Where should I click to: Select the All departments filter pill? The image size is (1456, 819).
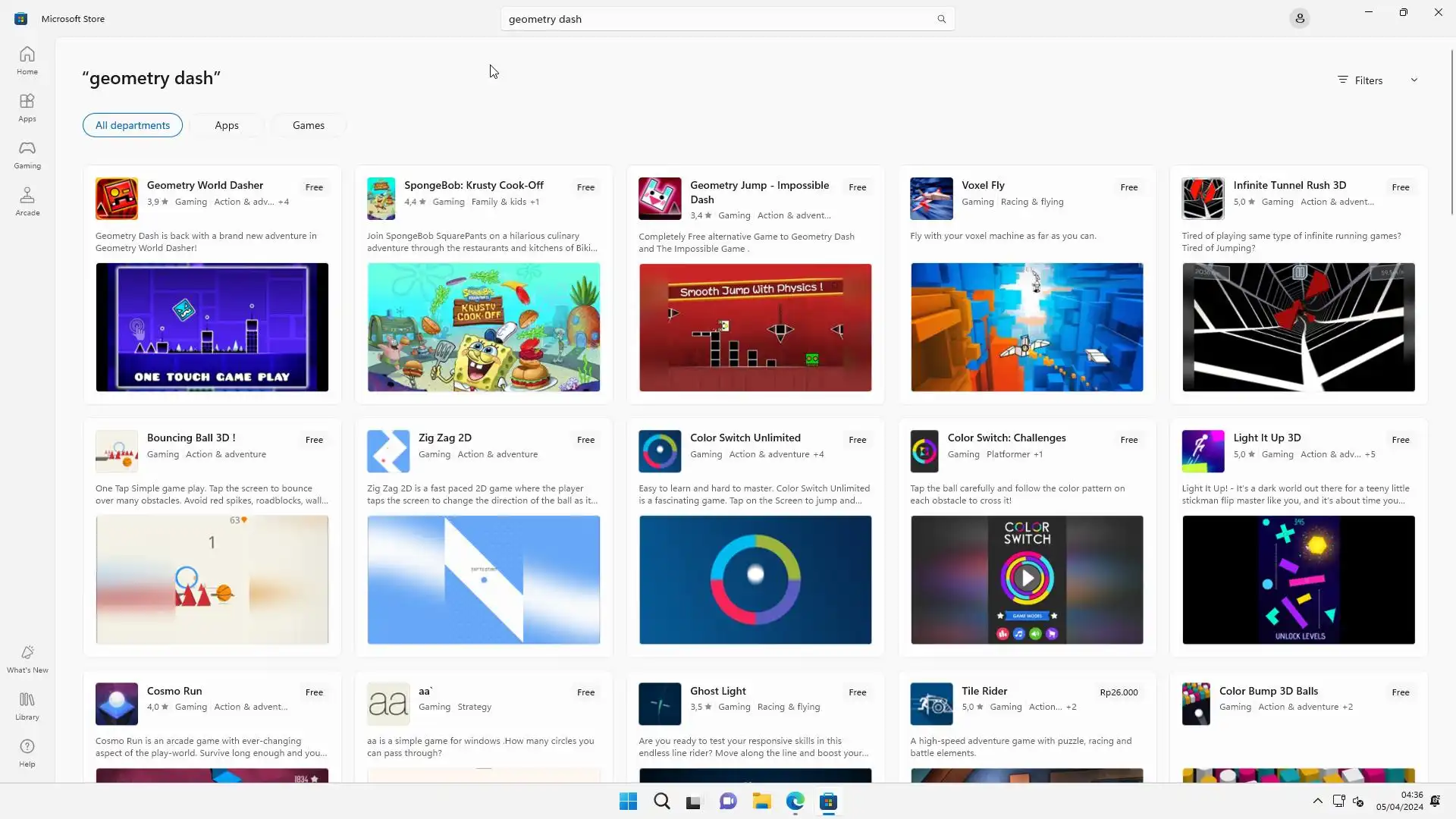tap(133, 125)
